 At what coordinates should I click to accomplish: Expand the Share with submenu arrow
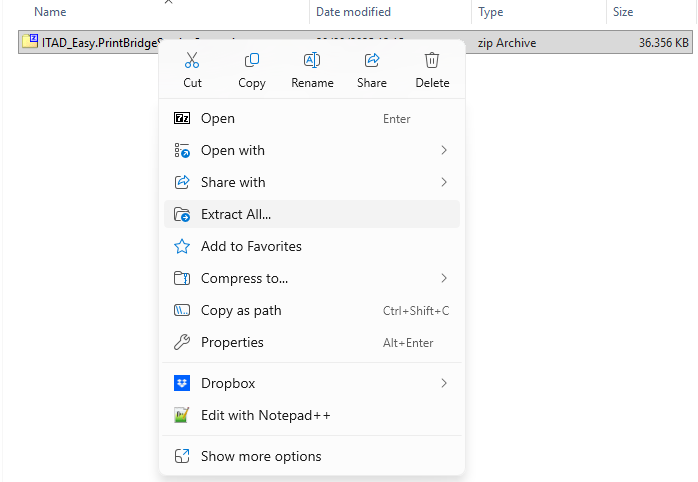tap(444, 182)
